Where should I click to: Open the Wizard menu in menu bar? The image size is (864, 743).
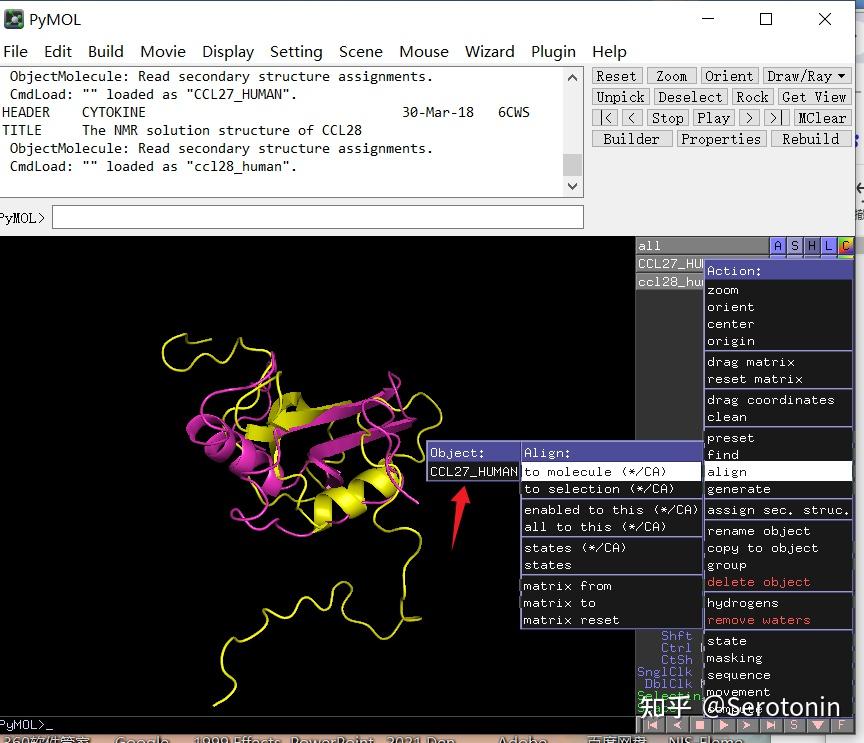pos(489,51)
